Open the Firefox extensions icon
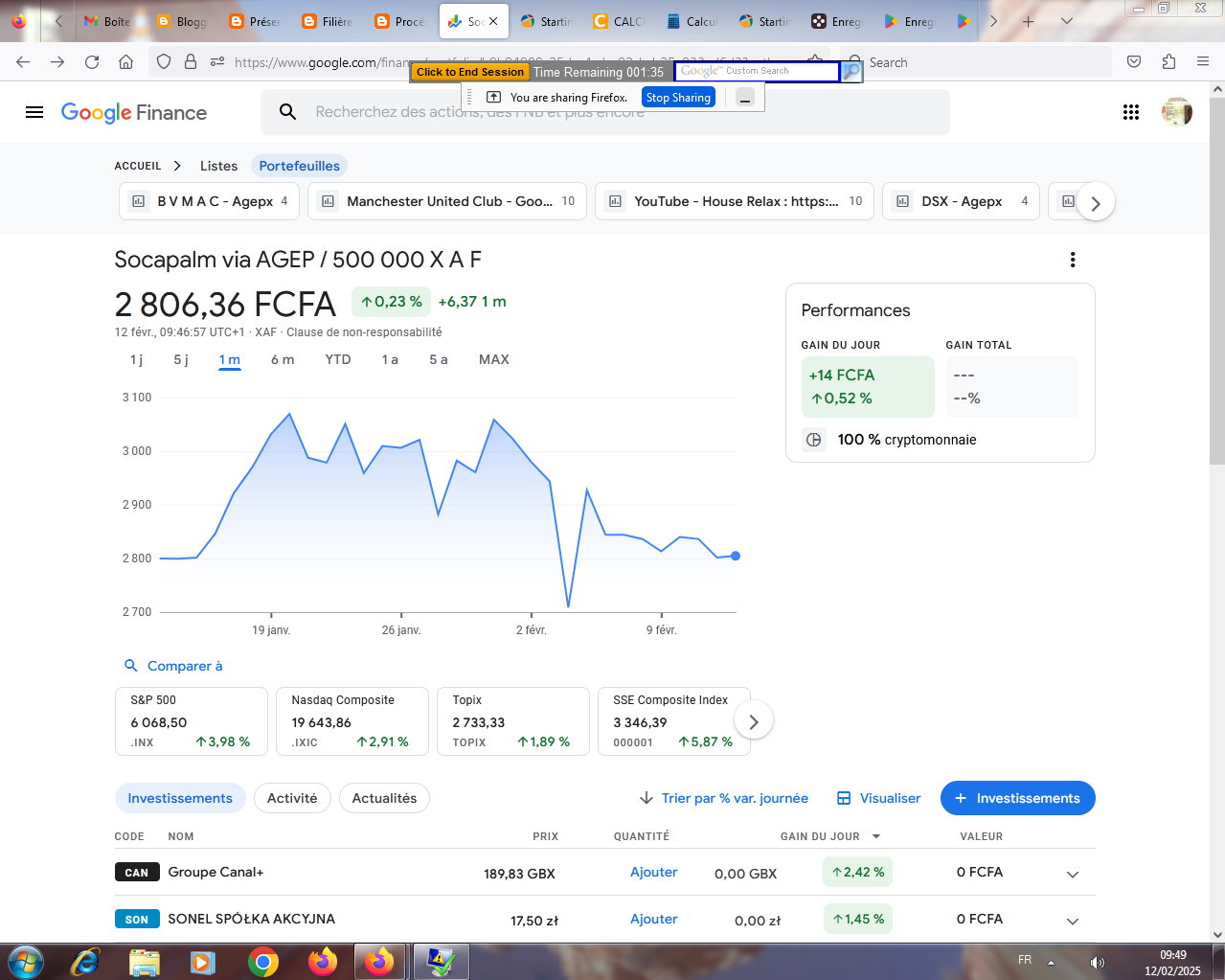Viewport: 1225px width, 980px height. click(x=1168, y=62)
